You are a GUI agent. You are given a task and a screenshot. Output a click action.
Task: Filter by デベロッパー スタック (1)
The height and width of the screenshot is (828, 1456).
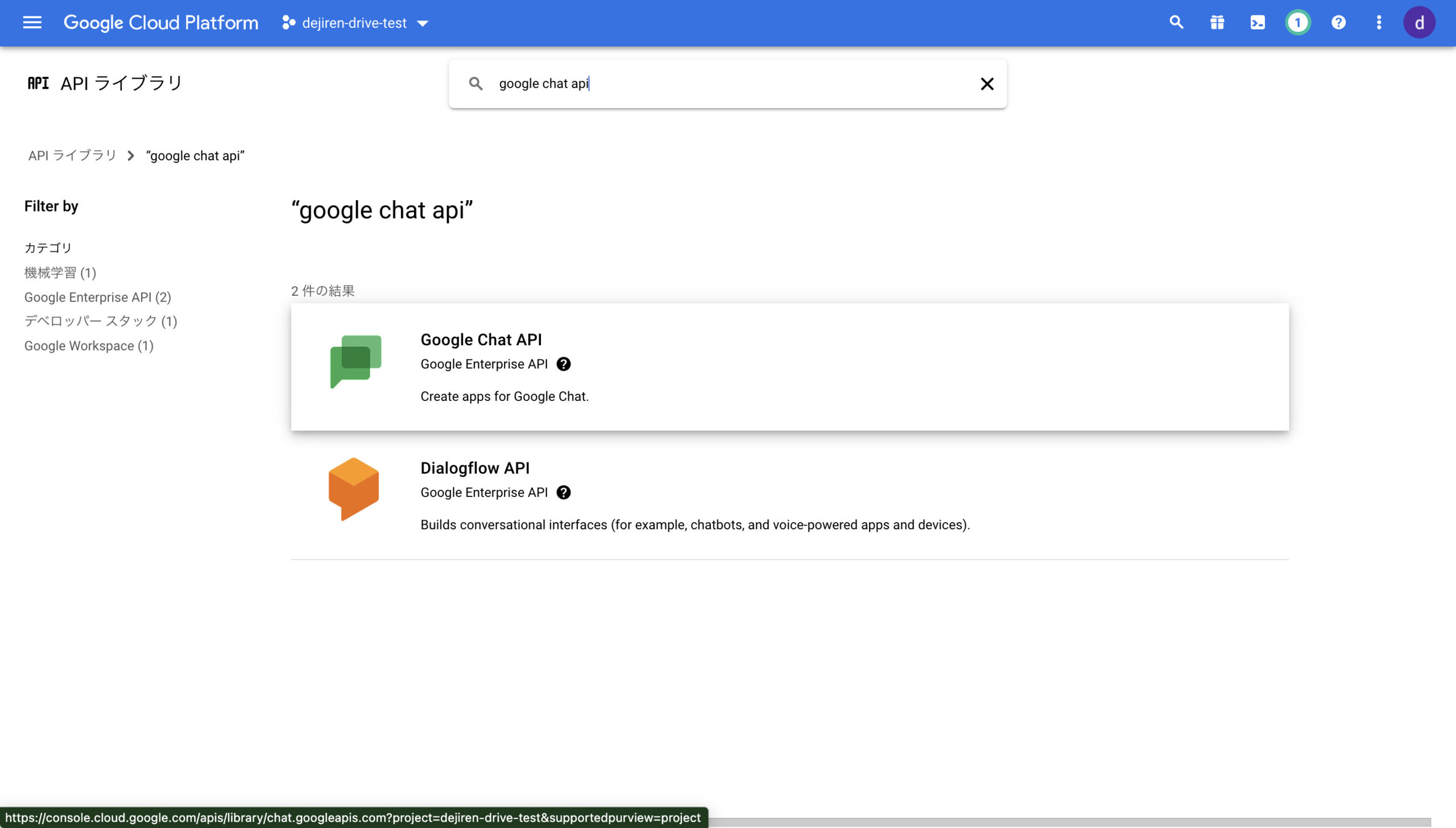click(x=101, y=321)
